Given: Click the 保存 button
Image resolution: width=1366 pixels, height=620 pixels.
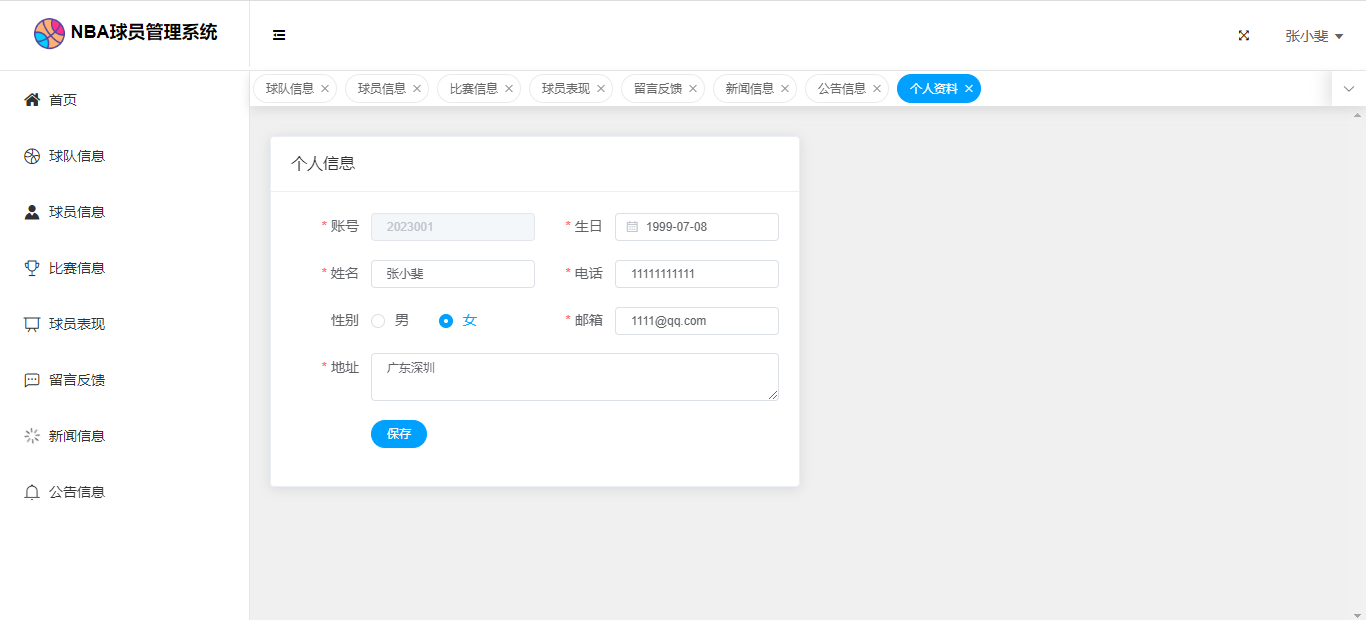Looking at the screenshot, I should tap(398, 434).
